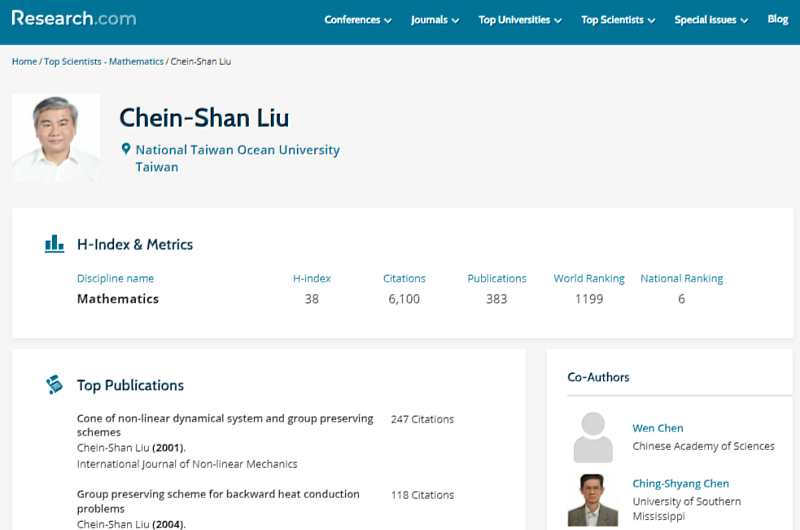Click the 247 Citations count

[x=422, y=419]
